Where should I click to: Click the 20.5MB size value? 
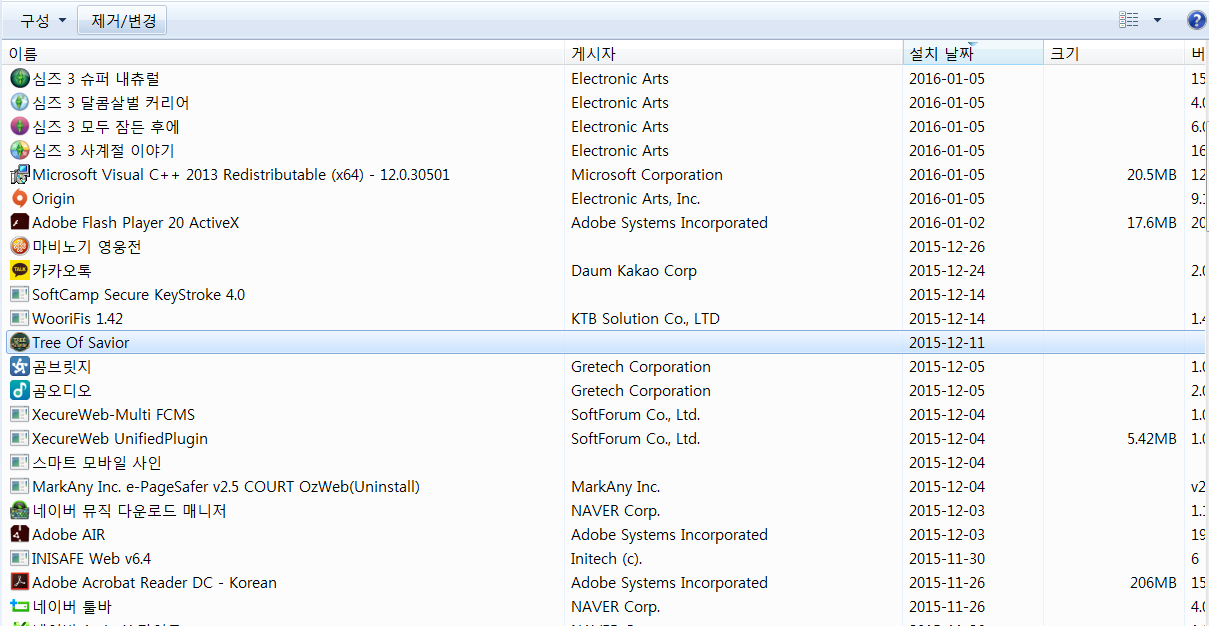1152,174
